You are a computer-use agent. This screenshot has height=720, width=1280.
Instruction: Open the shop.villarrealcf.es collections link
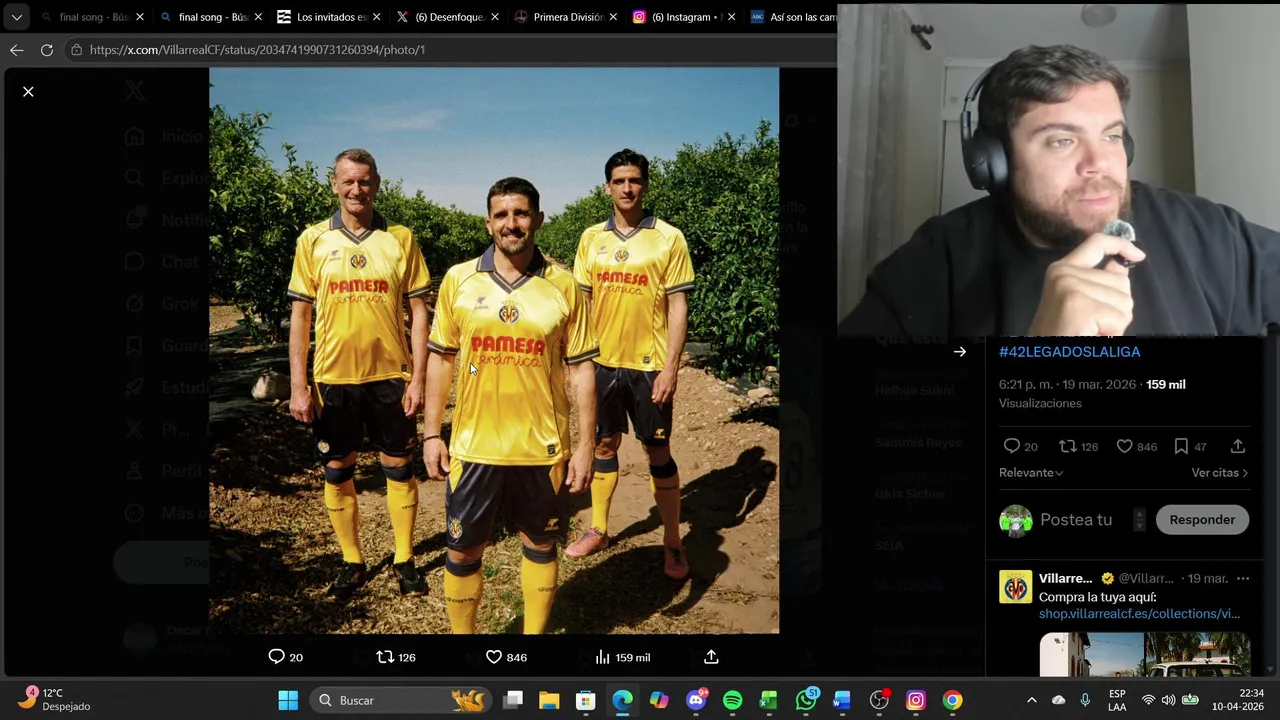[x=1139, y=613]
